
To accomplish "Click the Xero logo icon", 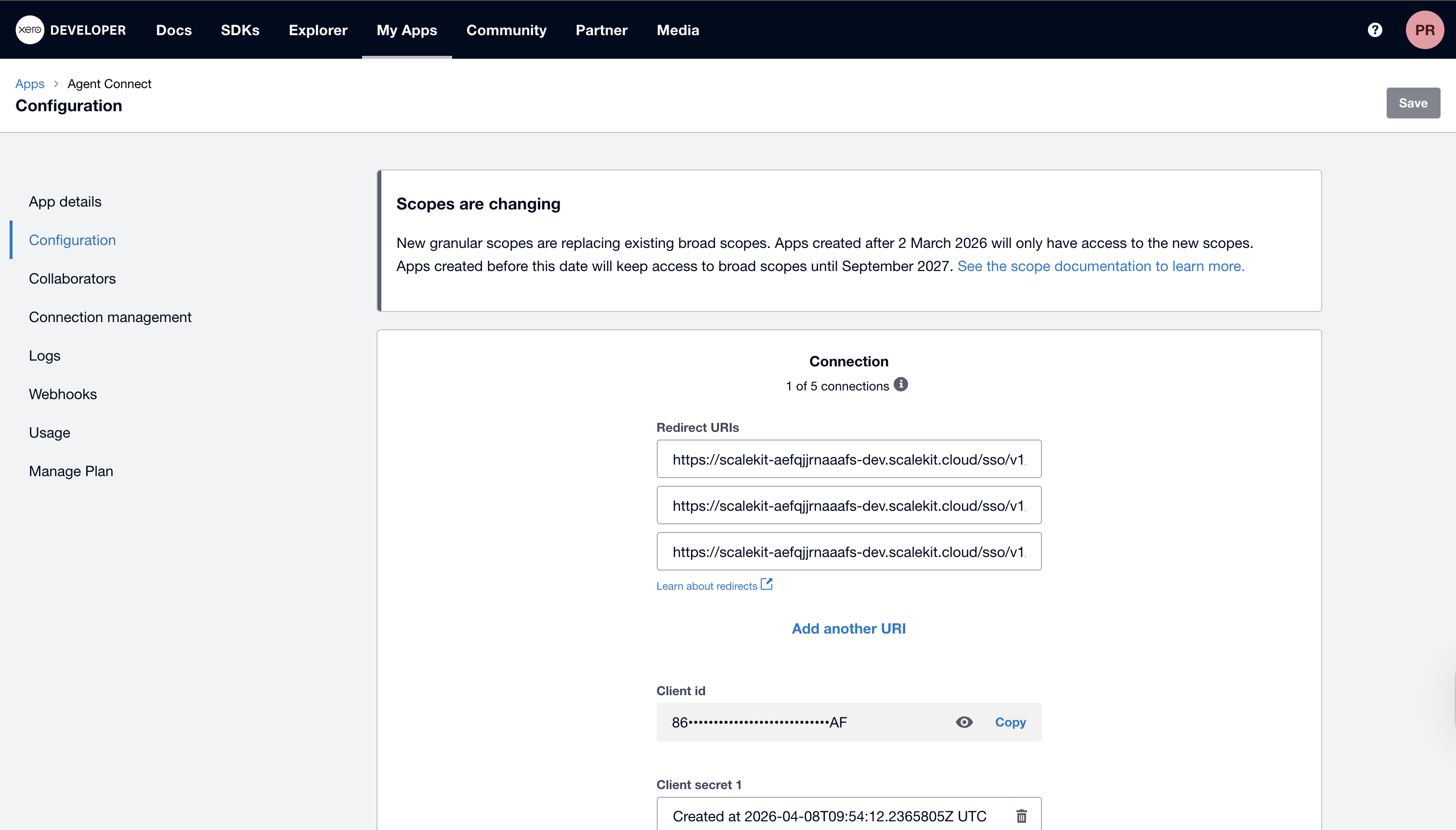I will point(30,30).
